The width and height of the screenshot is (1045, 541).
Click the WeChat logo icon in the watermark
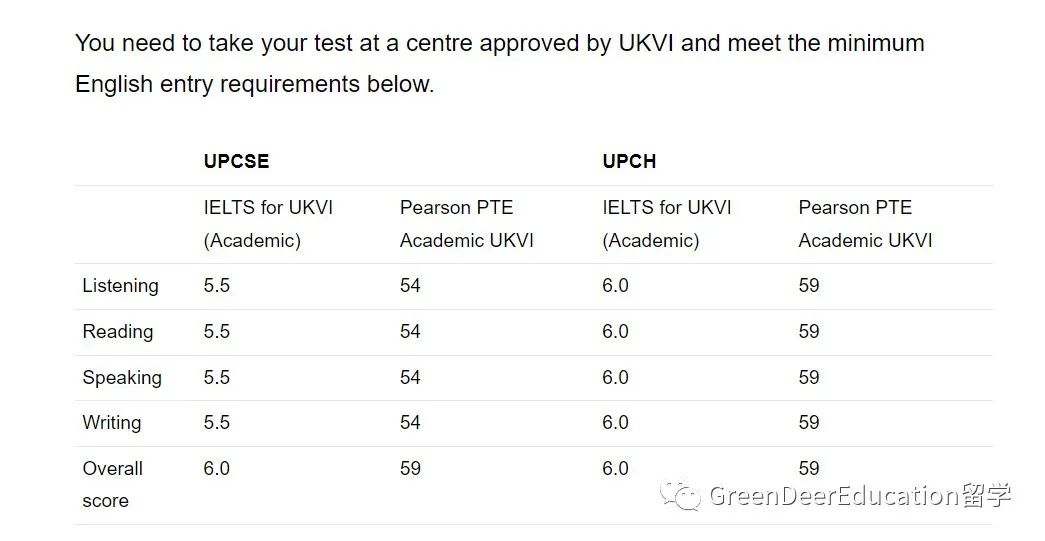(685, 495)
